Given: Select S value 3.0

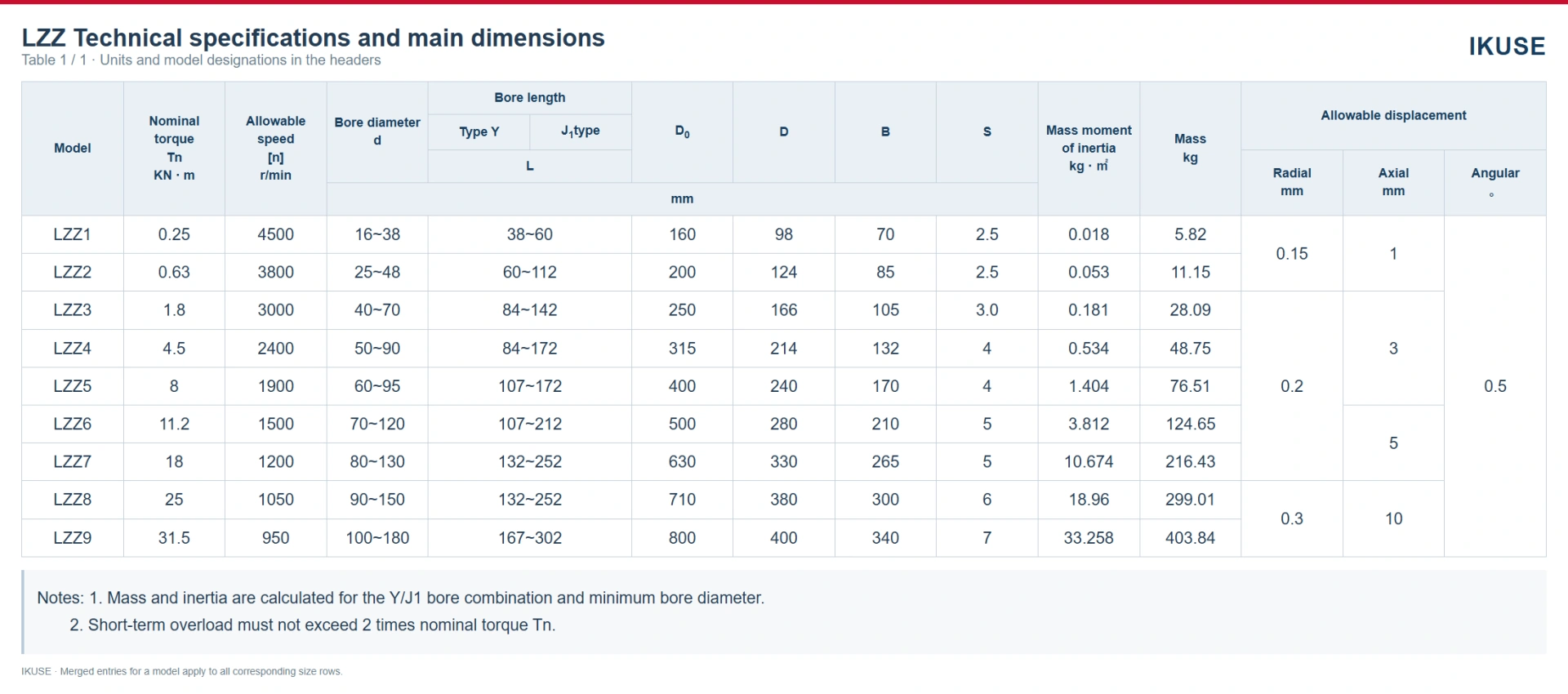Looking at the screenshot, I should coord(987,310).
